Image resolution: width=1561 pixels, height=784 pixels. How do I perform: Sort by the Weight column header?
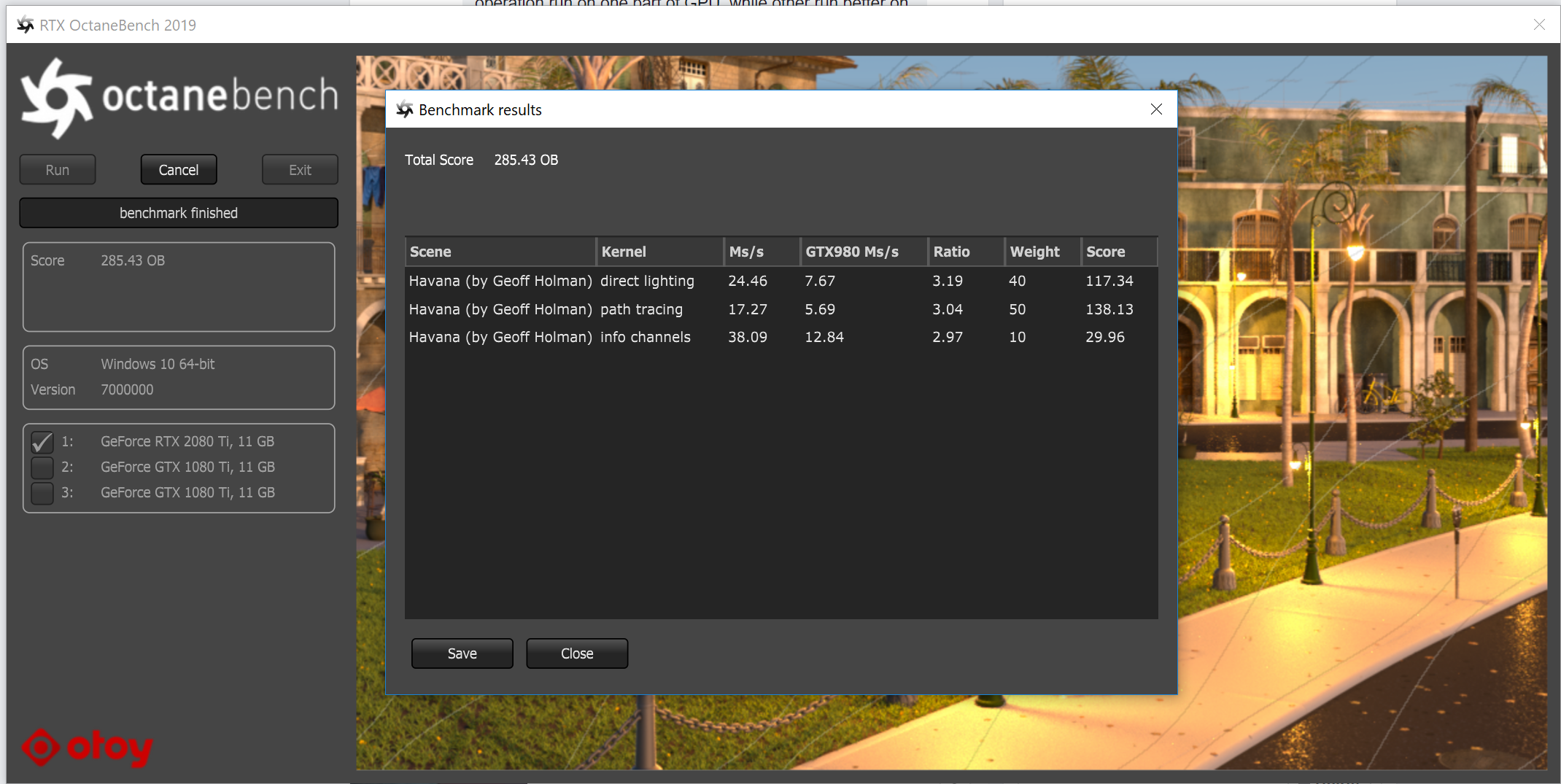click(x=1043, y=252)
